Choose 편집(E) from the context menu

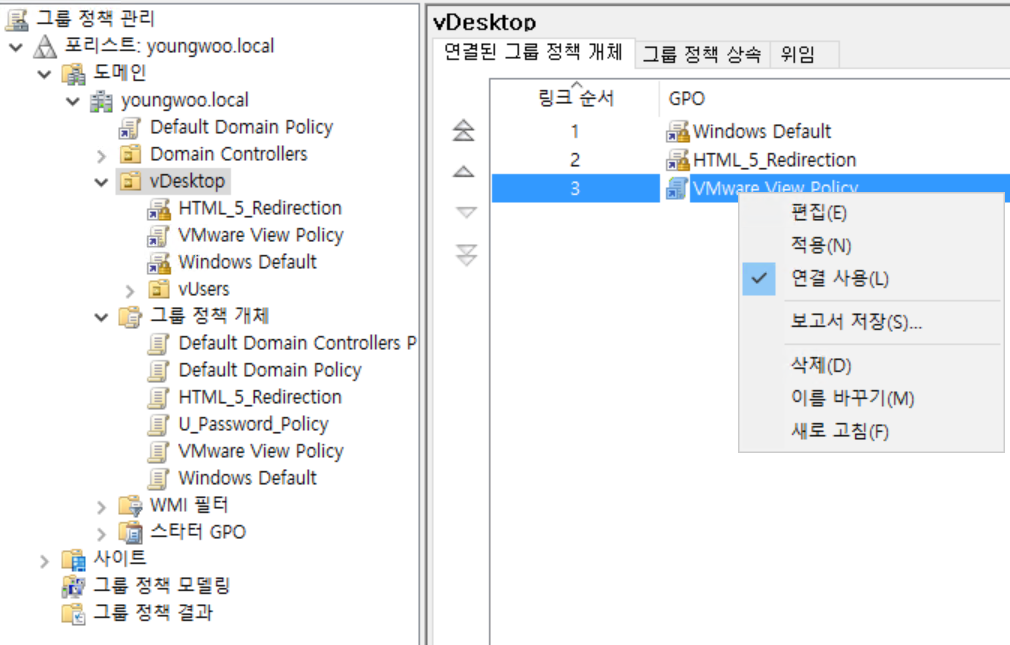tap(871, 213)
